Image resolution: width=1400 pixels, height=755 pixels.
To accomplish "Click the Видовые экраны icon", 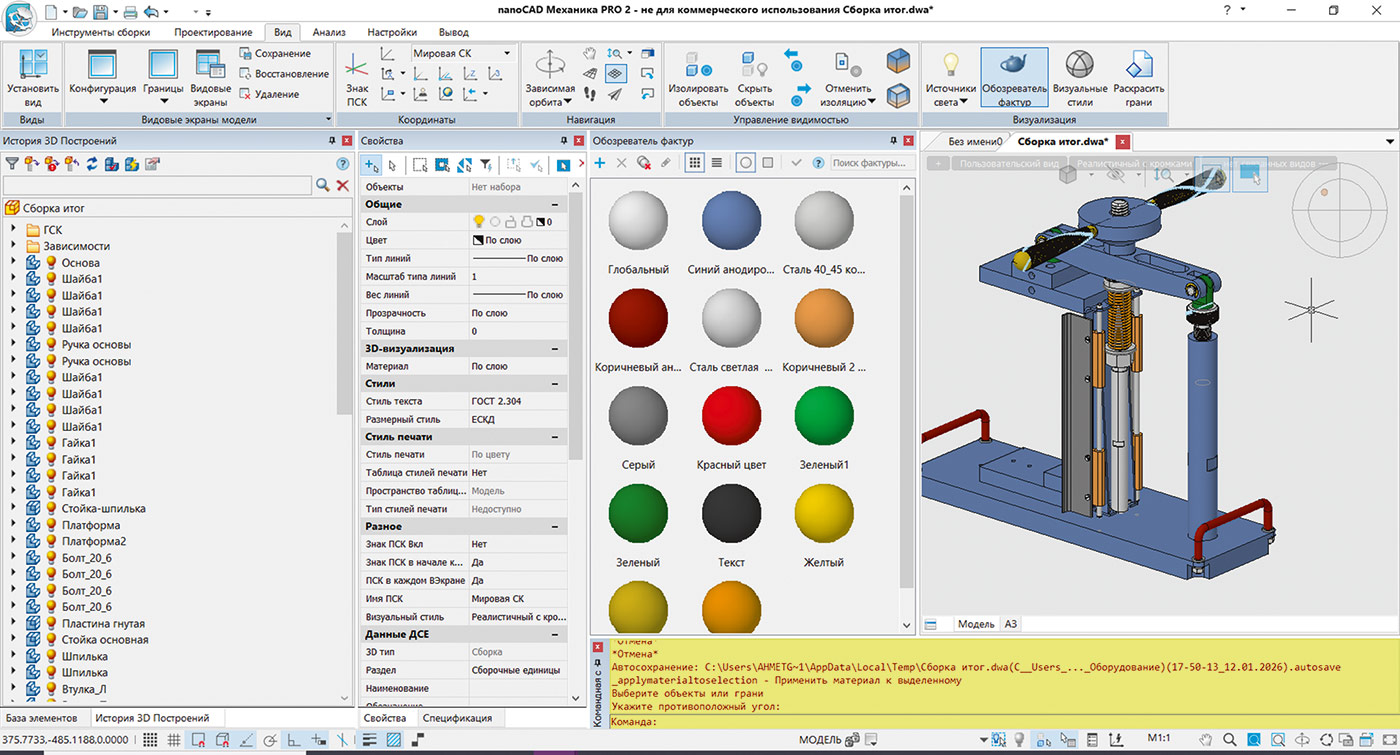I will (211, 65).
